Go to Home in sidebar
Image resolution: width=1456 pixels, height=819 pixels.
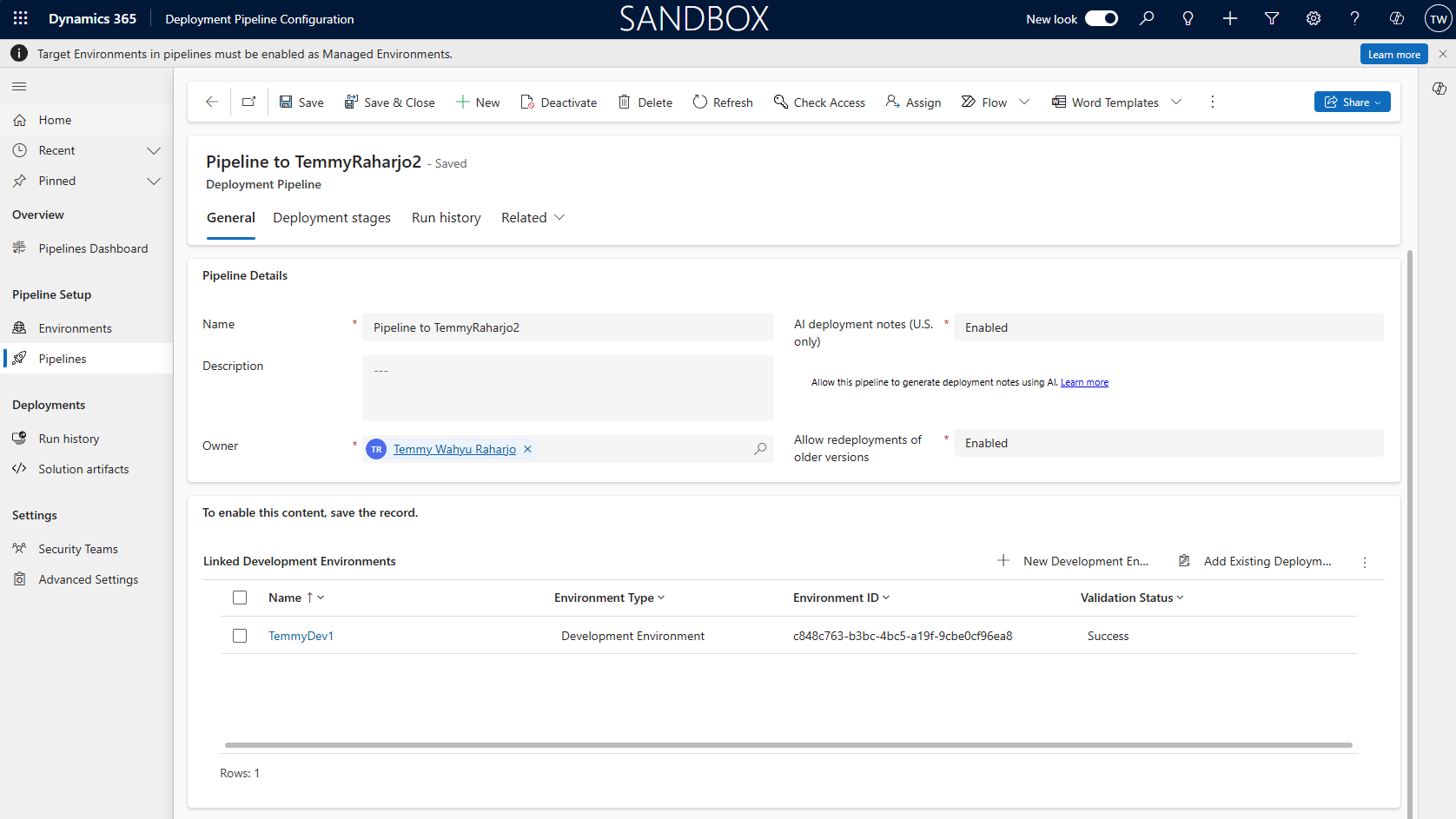click(x=87, y=120)
